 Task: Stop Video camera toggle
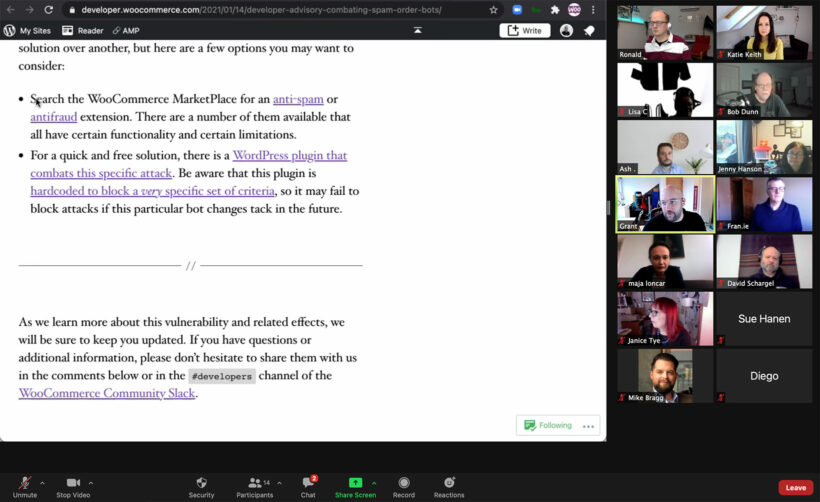[x=72, y=484]
